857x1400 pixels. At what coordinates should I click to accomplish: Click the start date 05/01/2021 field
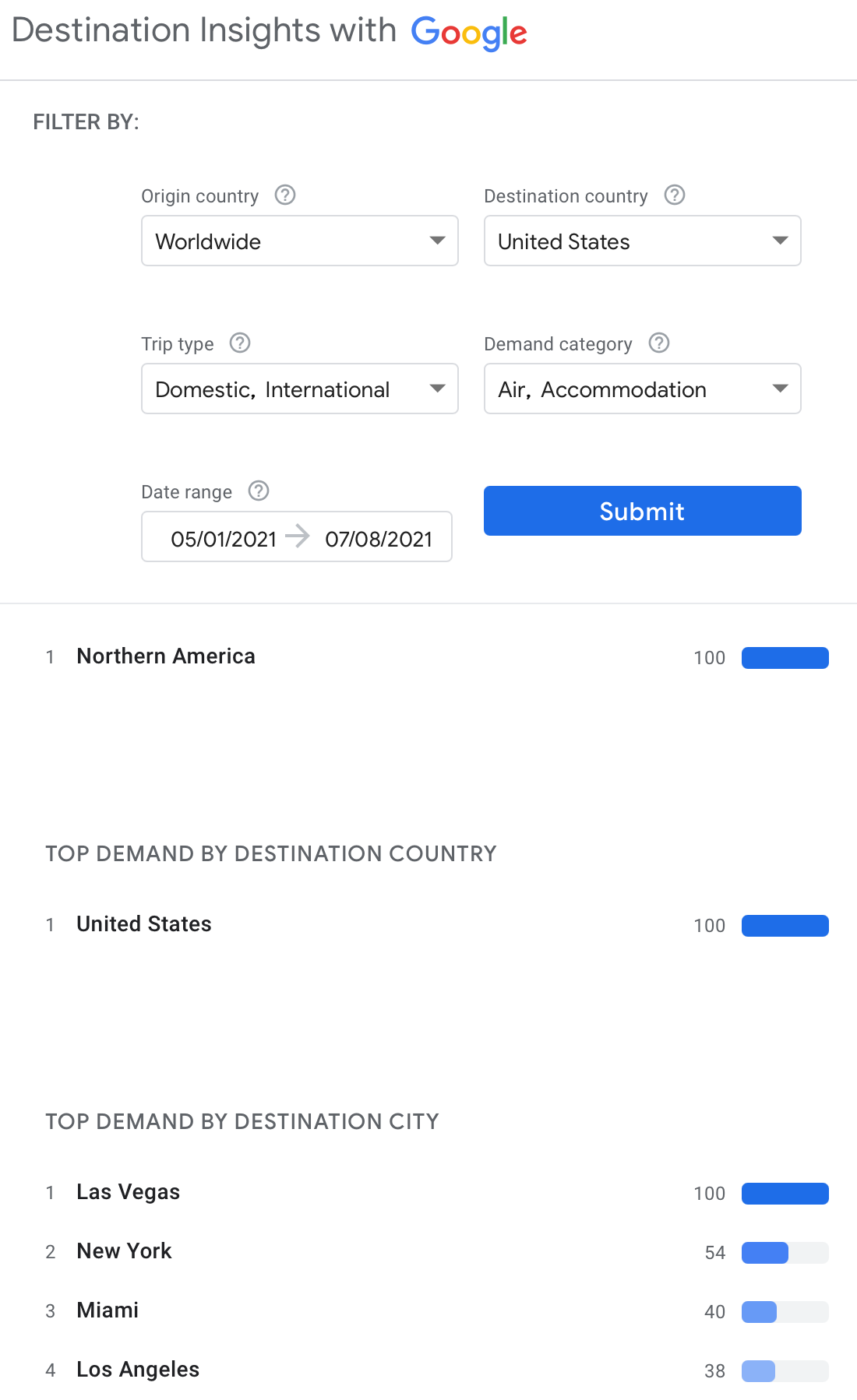pos(224,539)
